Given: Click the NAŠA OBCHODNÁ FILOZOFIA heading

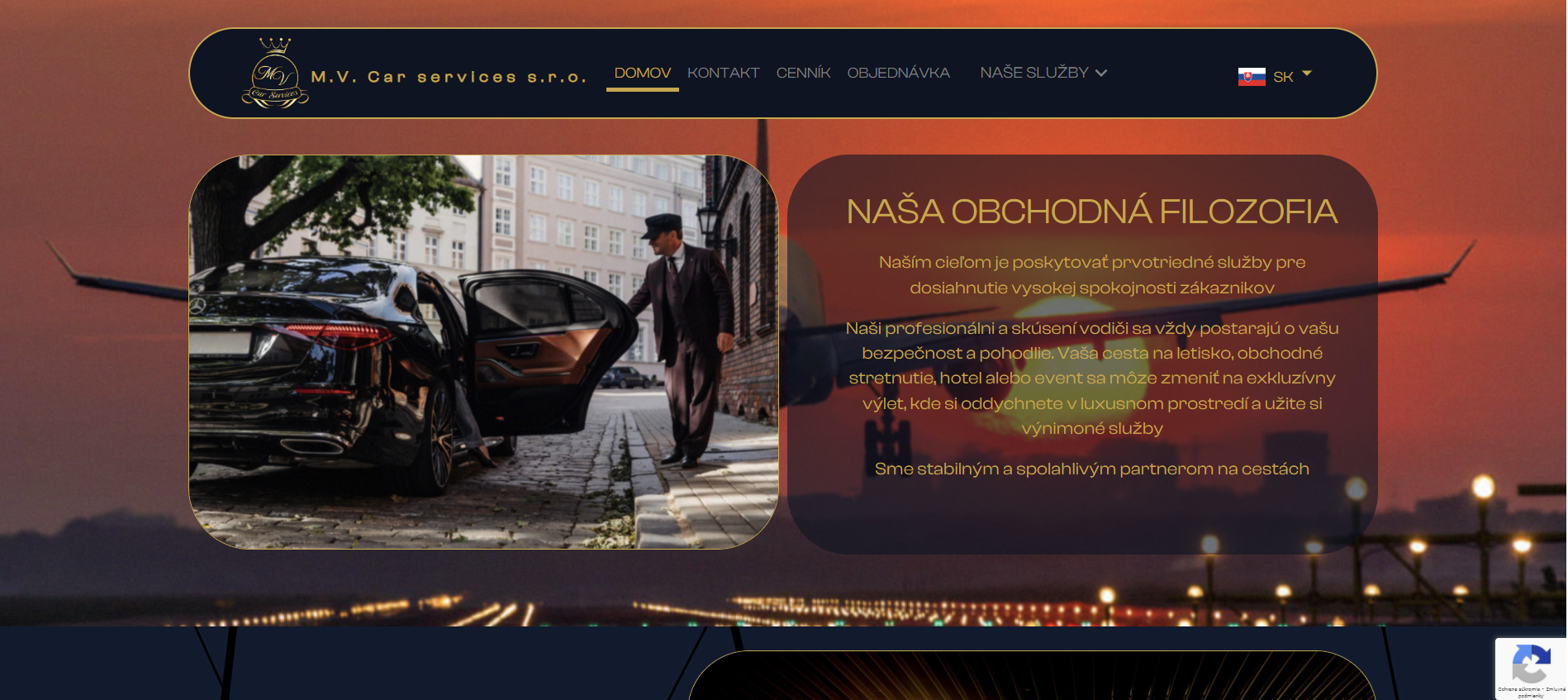Looking at the screenshot, I should [x=1092, y=212].
